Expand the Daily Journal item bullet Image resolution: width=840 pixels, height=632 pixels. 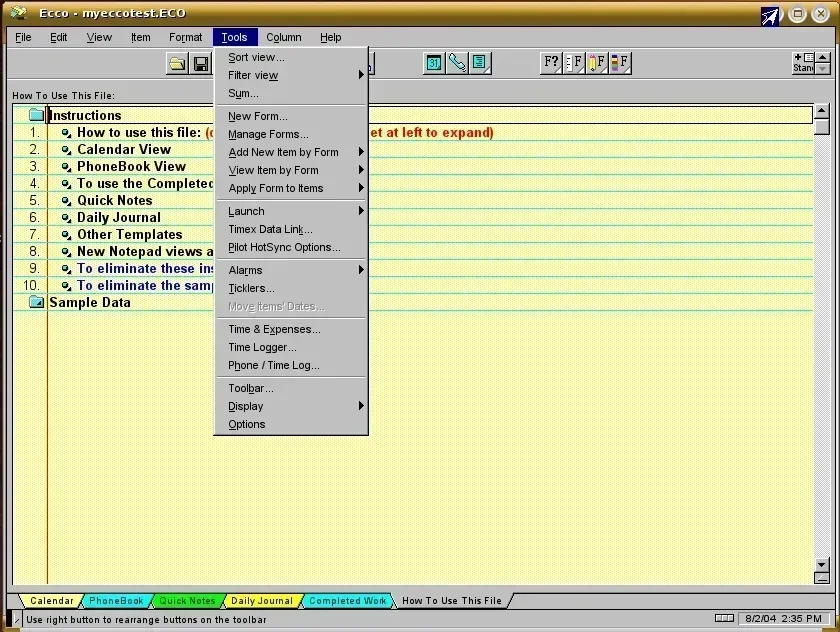point(67,218)
